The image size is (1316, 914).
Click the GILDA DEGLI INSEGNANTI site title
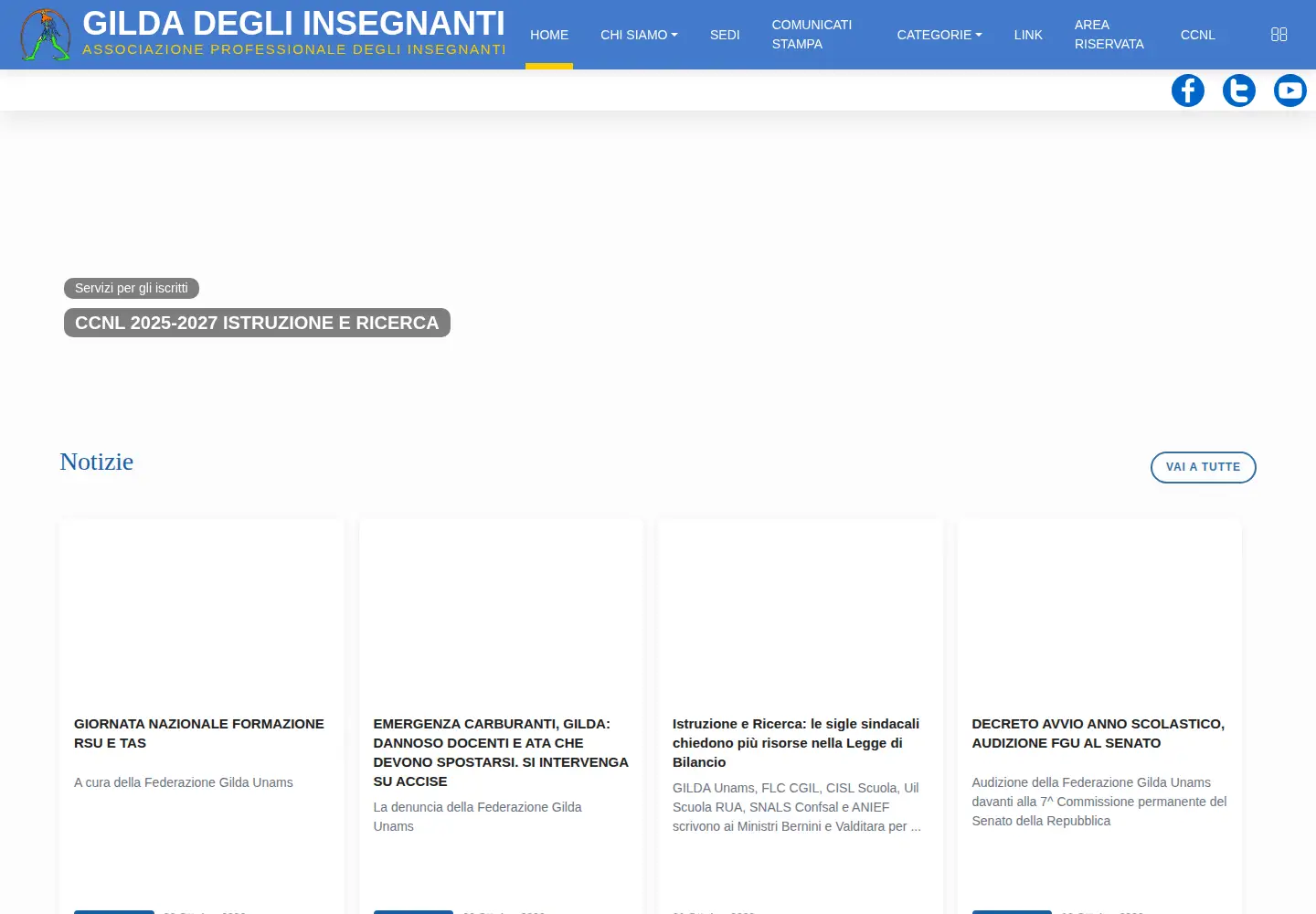pos(293,23)
